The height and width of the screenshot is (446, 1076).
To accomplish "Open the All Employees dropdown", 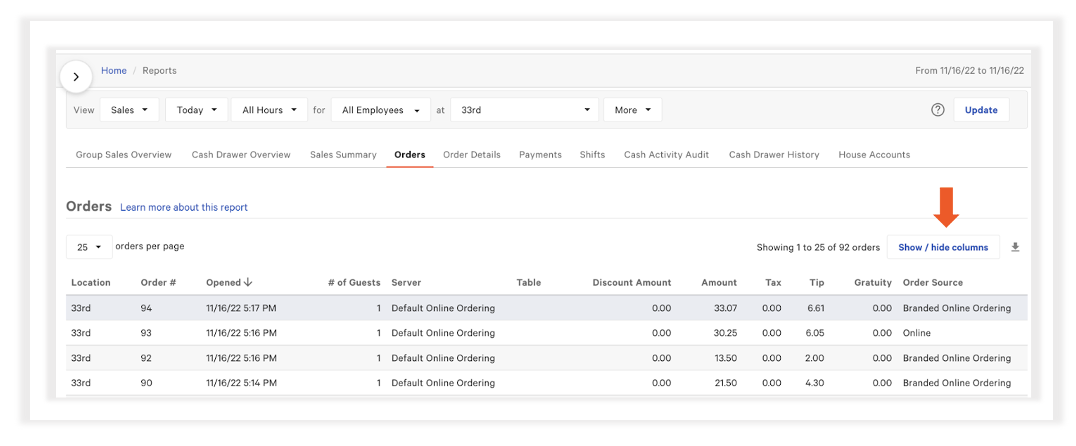I will [380, 110].
